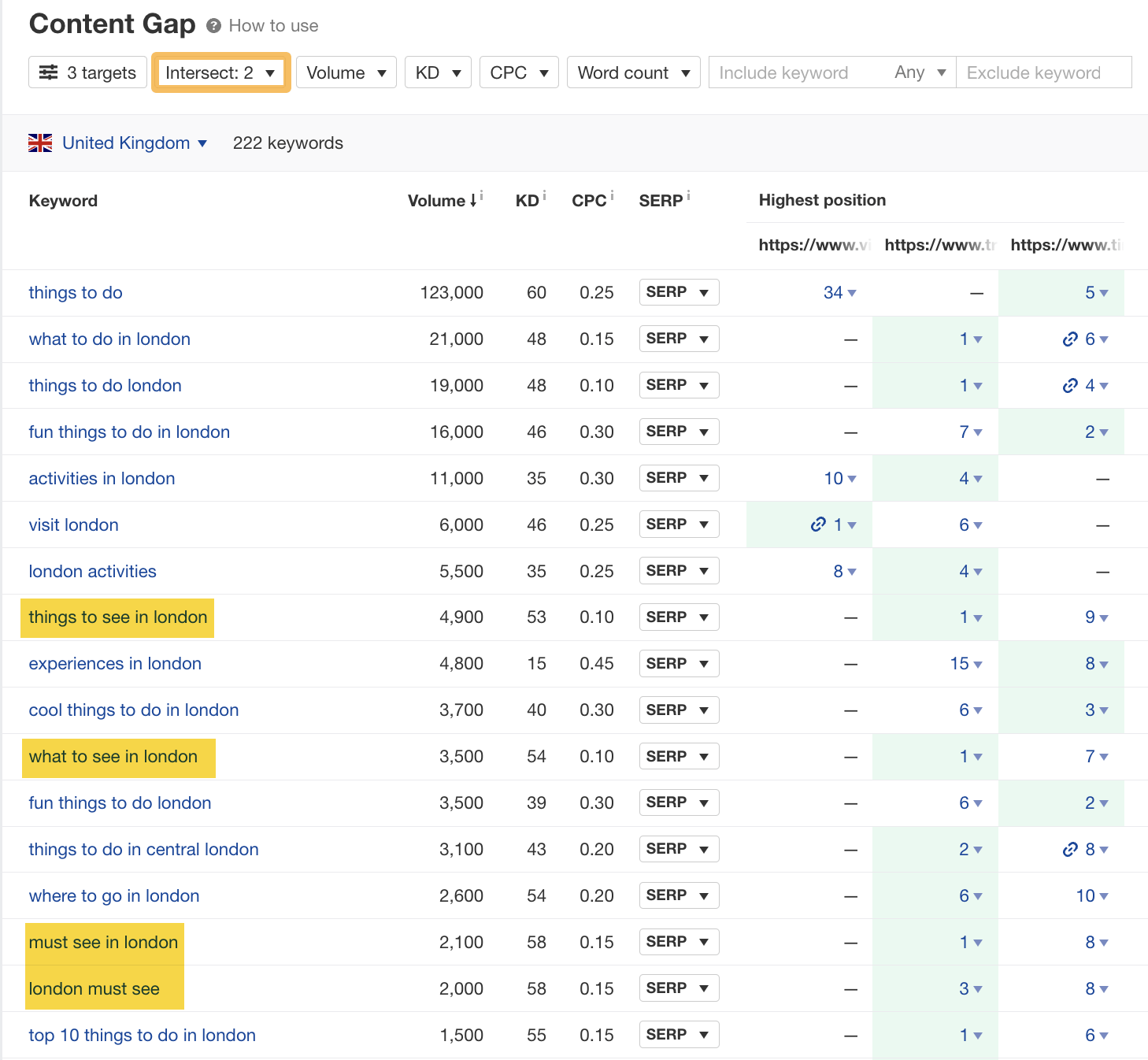The height and width of the screenshot is (1060, 1148).
Task: Click the link icon beside position 6 for 'what to do in london'
Action: 1071,339
